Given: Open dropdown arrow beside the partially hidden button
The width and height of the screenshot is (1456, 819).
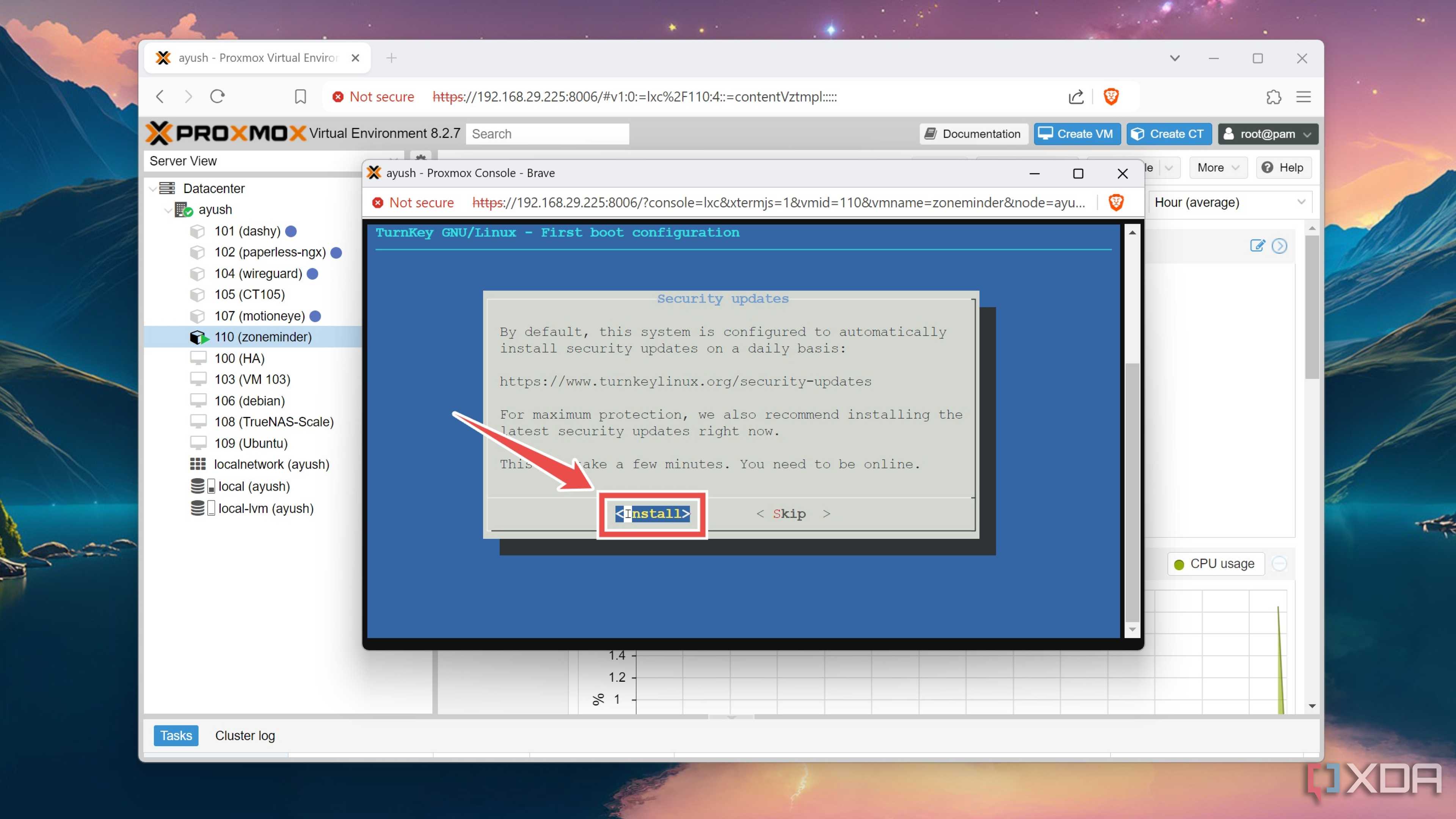Looking at the screenshot, I should point(1168,167).
